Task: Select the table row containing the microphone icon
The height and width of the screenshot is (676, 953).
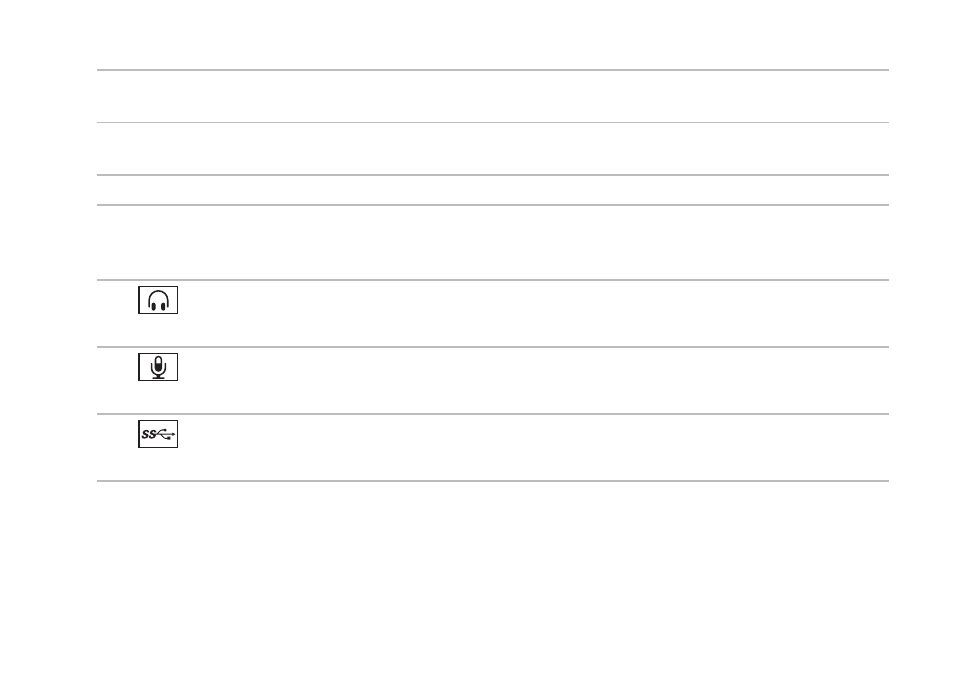Action: pyautogui.click(x=493, y=381)
